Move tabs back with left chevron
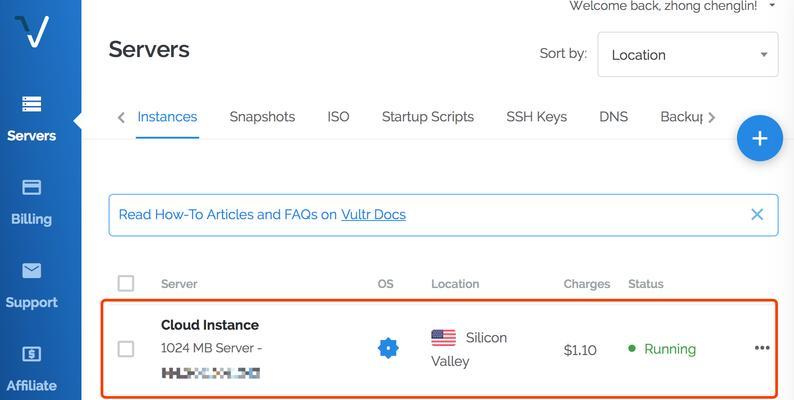 (121, 117)
